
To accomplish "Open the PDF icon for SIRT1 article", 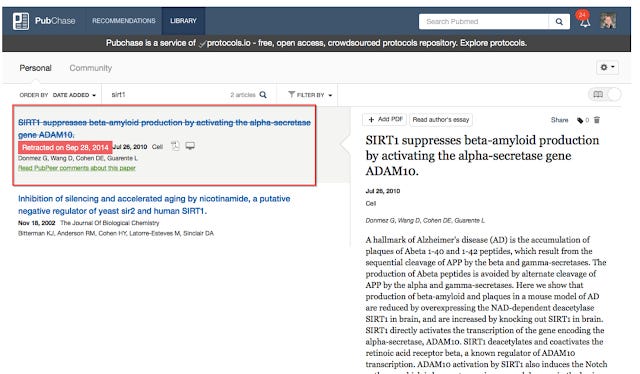I will tap(175, 146).
